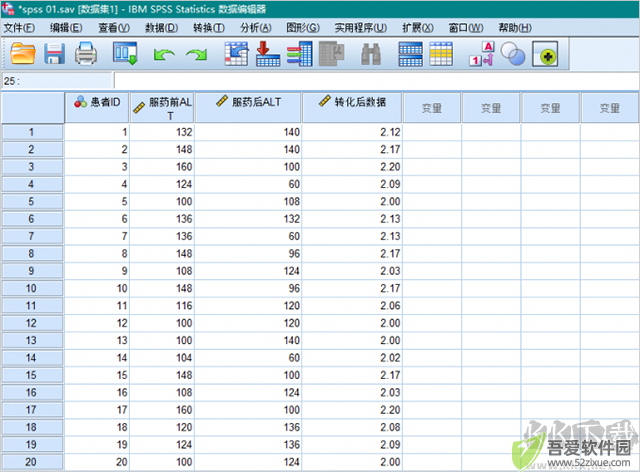Click 服药前ALT value 160 in row 17
Screen dimensions: 640x472
click(x=162, y=410)
